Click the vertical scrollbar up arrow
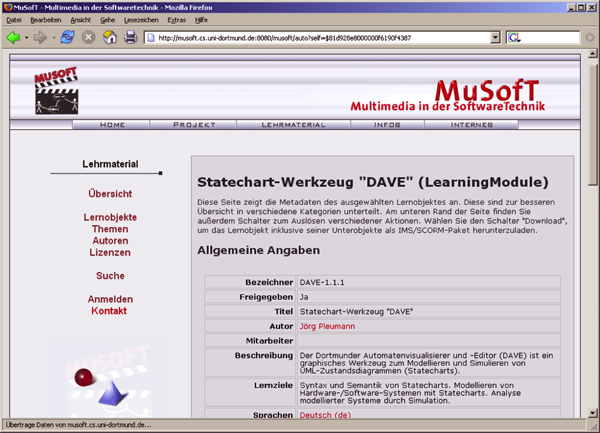Image resolution: width=600 pixels, height=433 pixels. point(592,54)
